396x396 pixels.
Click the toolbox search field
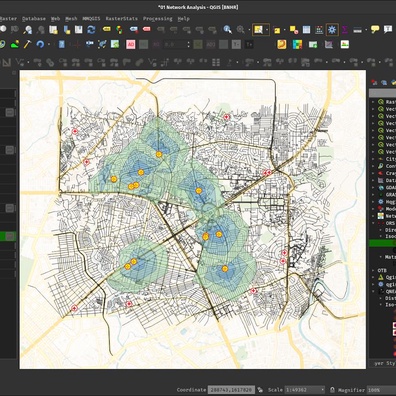coord(382,93)
